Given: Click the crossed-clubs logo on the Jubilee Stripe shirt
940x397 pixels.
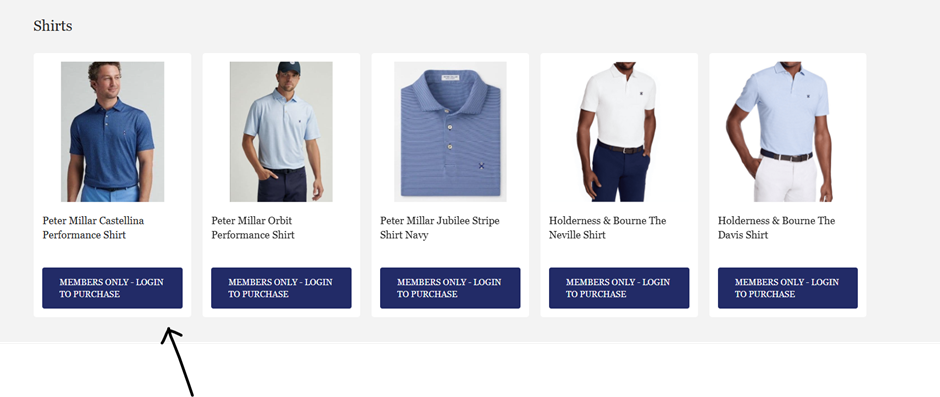Looking at the screenshot, I should [x=481, y=166].
